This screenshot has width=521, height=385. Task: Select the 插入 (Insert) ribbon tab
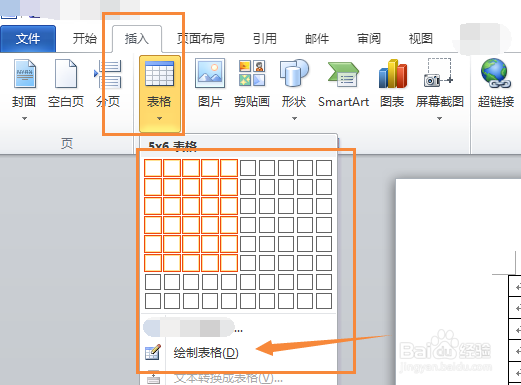137,39
